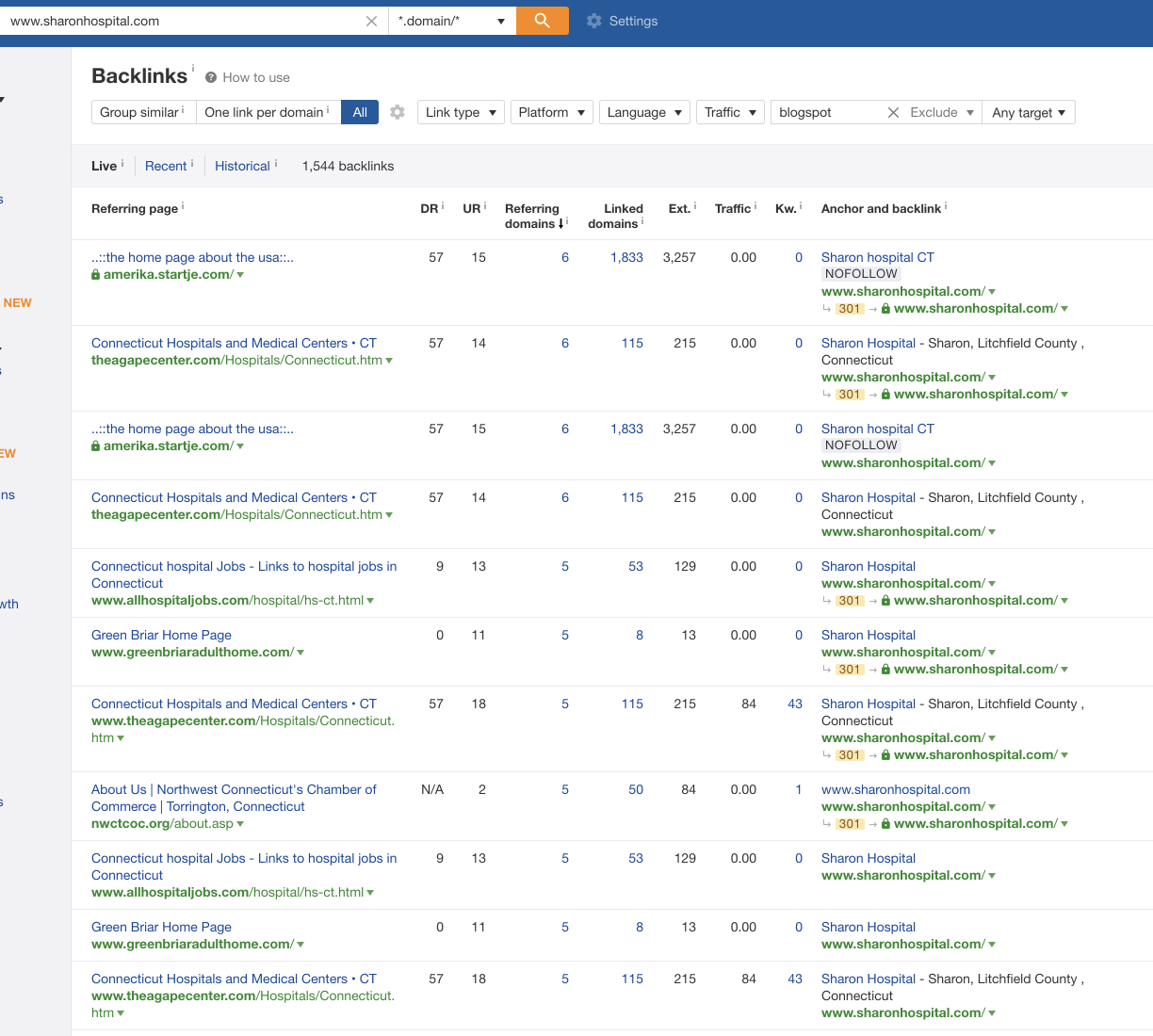Sort by Traffic column header
Screen dimensions: 1153x1036
pyautogui.click(x=733, y=208)
